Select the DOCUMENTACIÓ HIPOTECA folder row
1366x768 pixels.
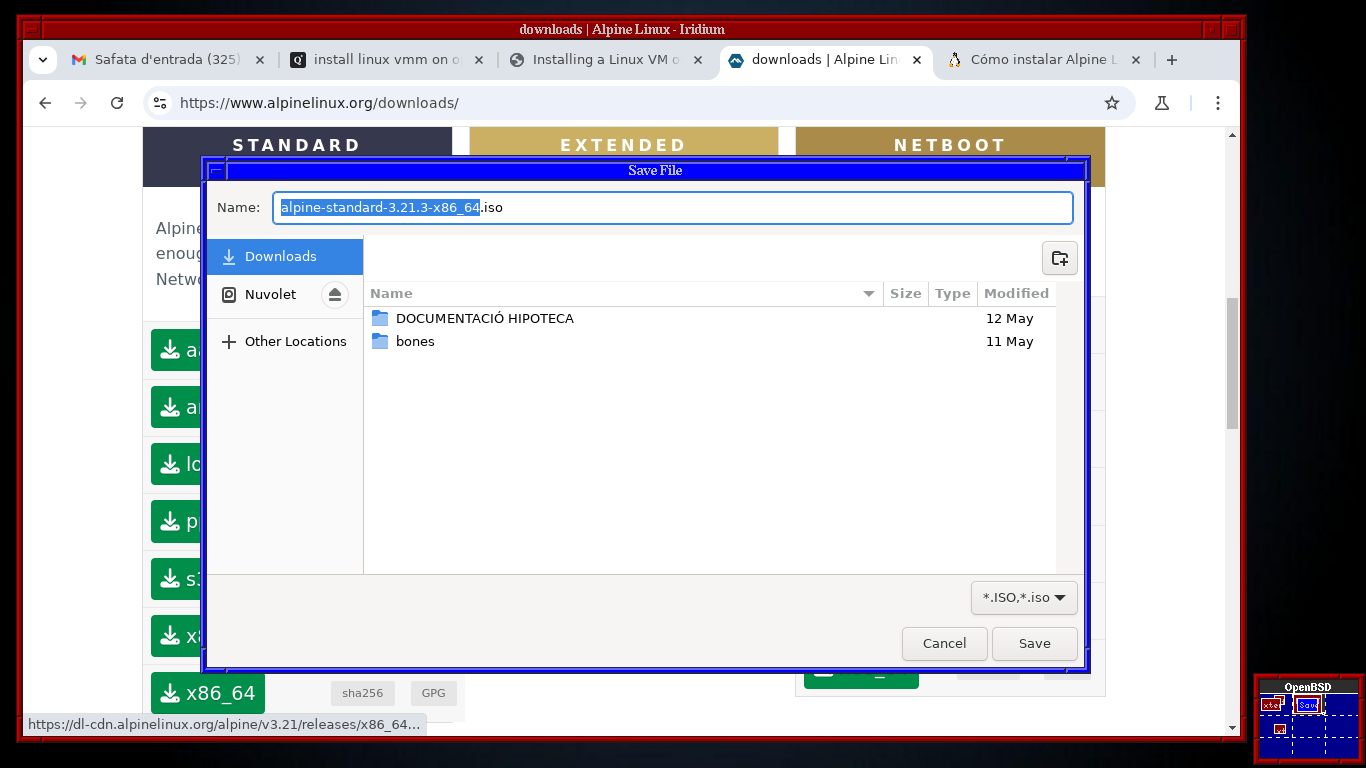[709, 318]
